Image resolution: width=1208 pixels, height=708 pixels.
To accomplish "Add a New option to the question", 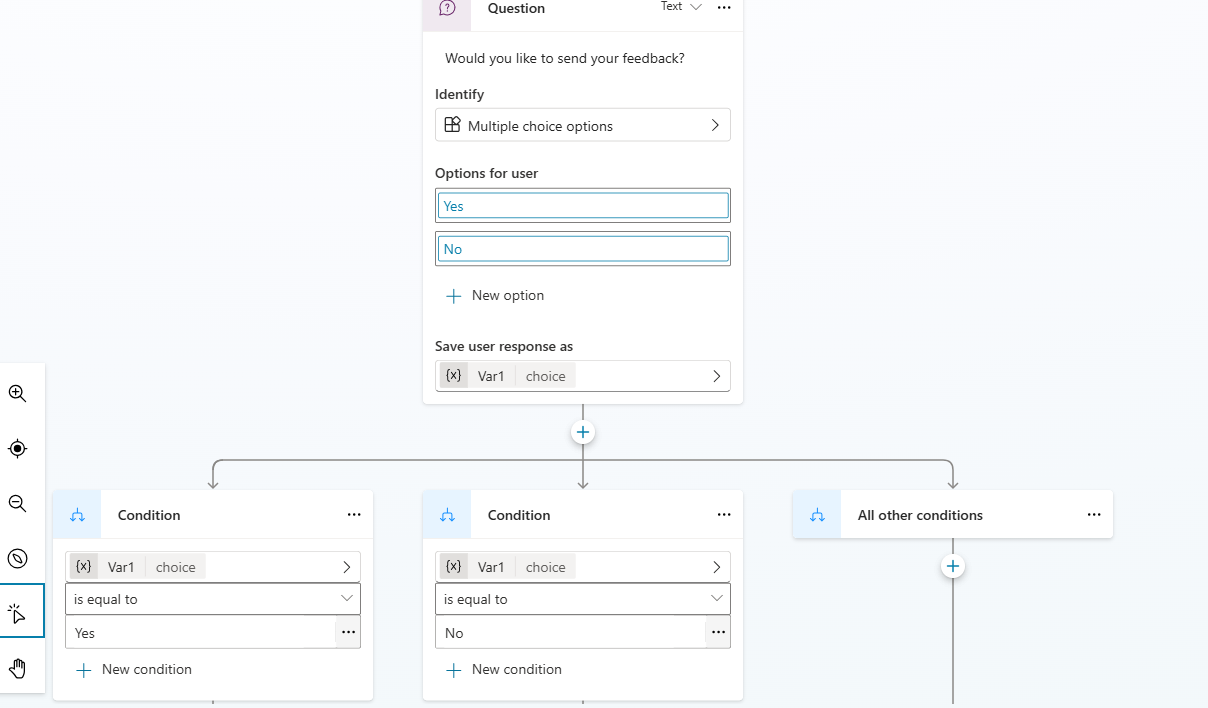I will (x=495, y=296).
